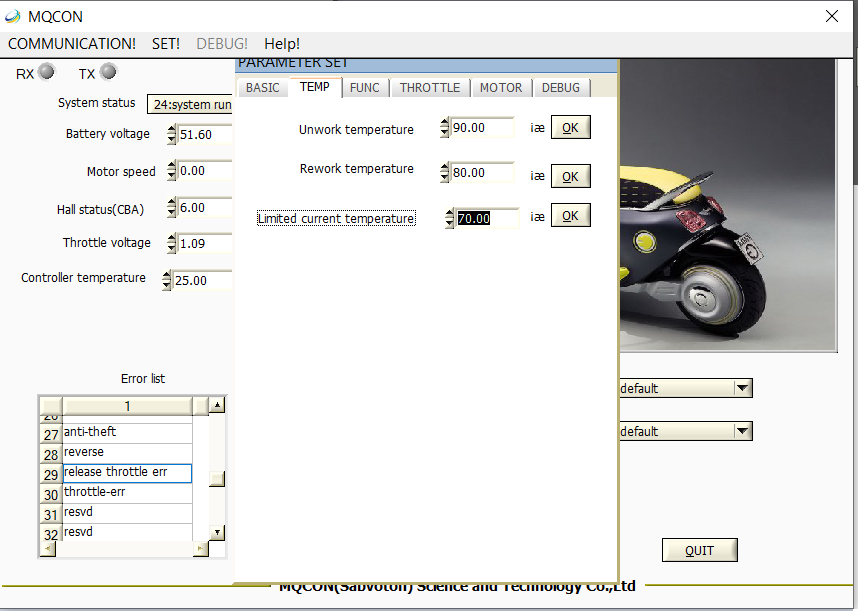Click the Motor speed stepper arrows
This screenshot has height=611, width=858.
[171, 171]
